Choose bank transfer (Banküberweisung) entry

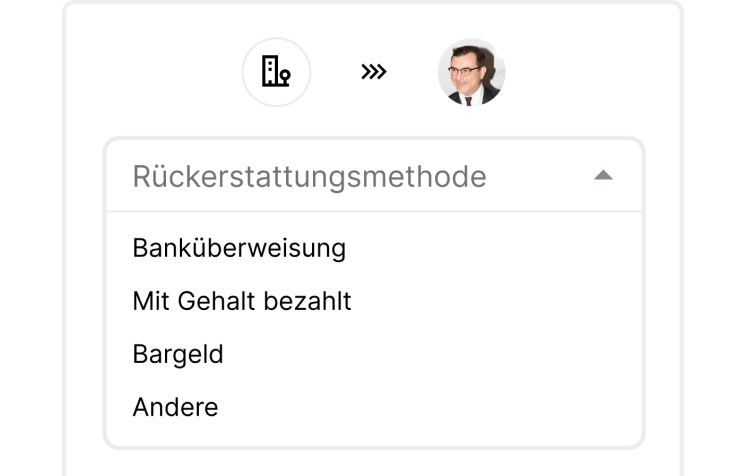point(239,248)
